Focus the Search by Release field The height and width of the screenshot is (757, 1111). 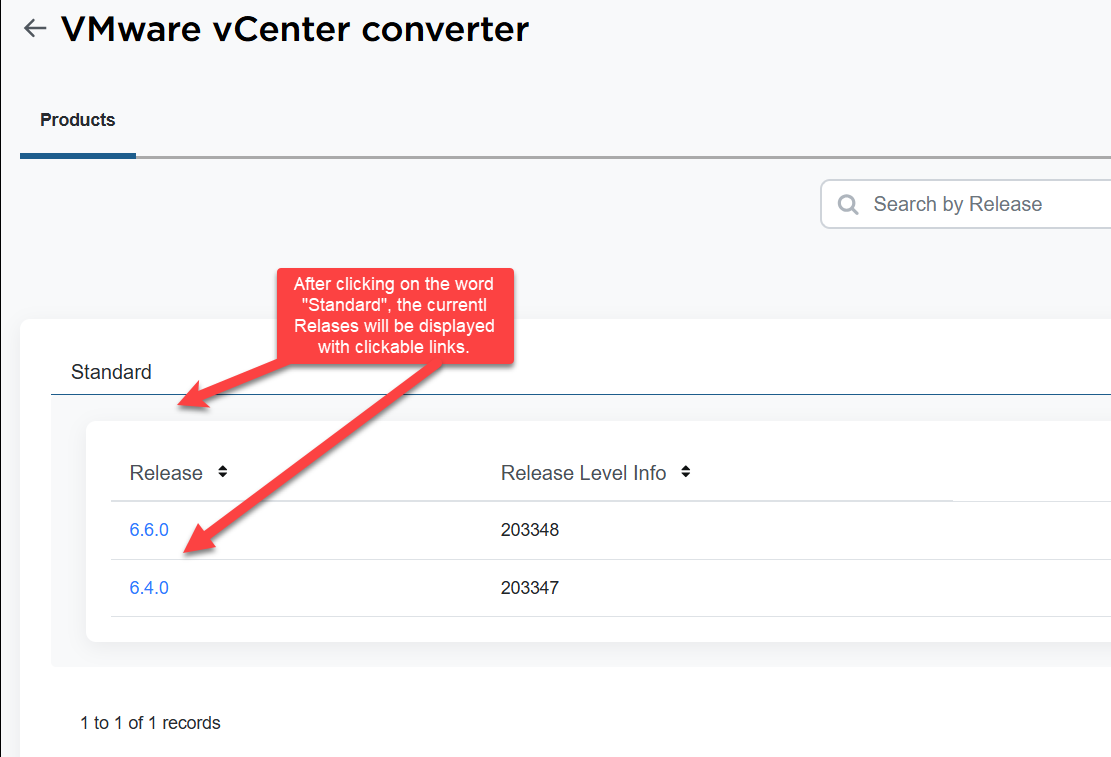click(x=966, y=204)
